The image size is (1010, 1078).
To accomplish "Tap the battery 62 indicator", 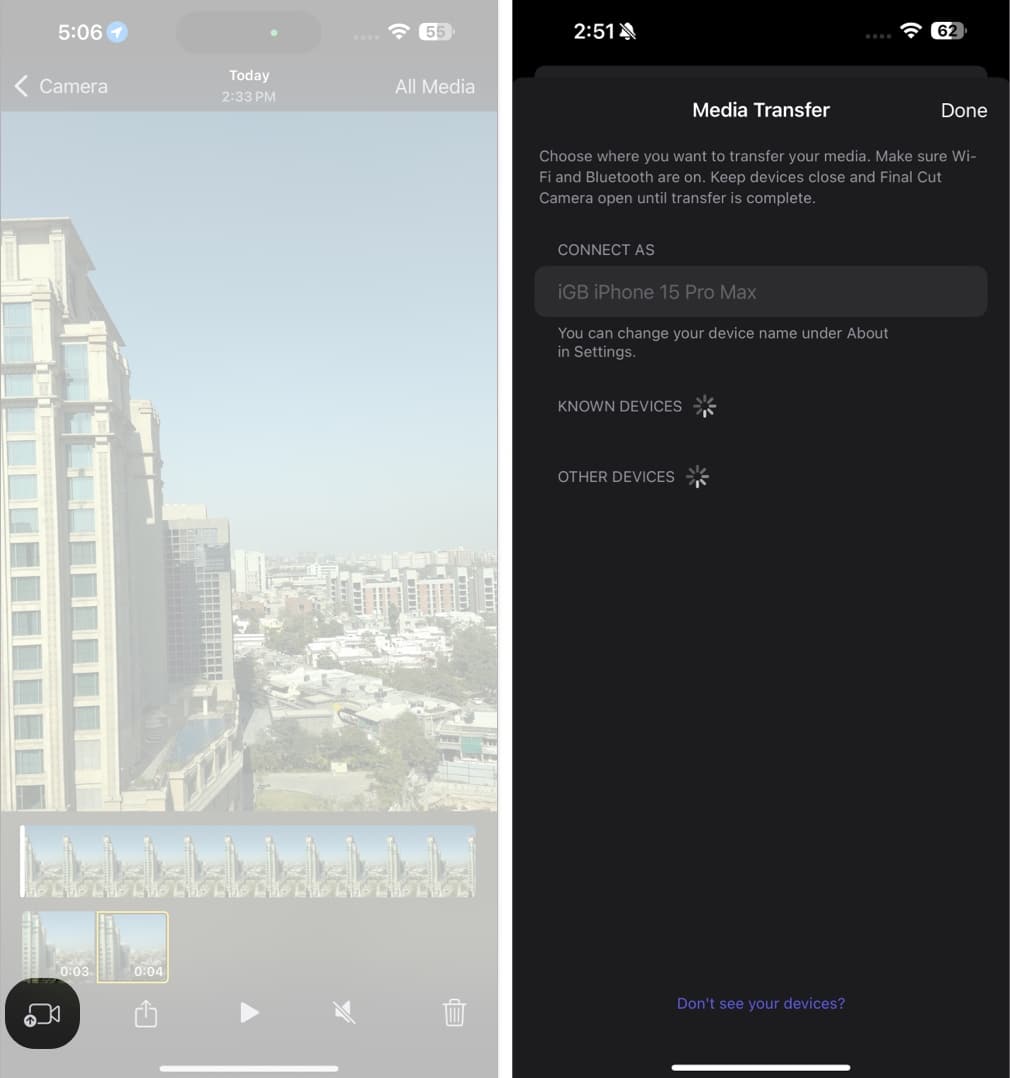I will pyautogui.click(x=948, y=31).
